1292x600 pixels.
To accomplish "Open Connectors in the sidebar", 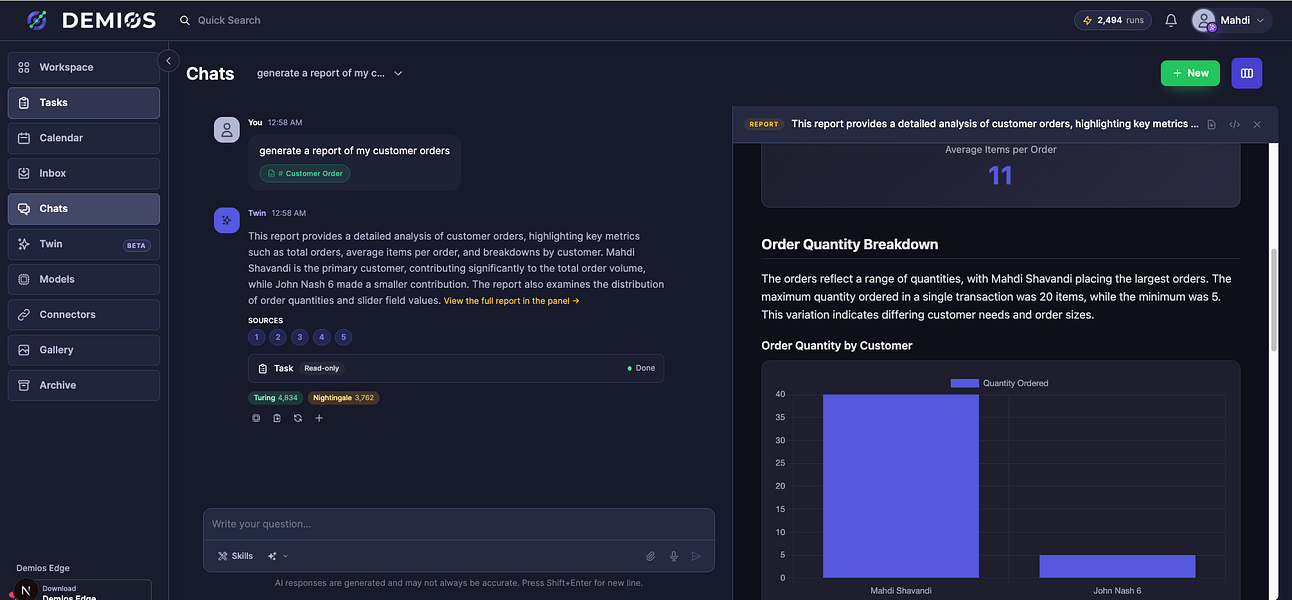I will pos(84,314).
